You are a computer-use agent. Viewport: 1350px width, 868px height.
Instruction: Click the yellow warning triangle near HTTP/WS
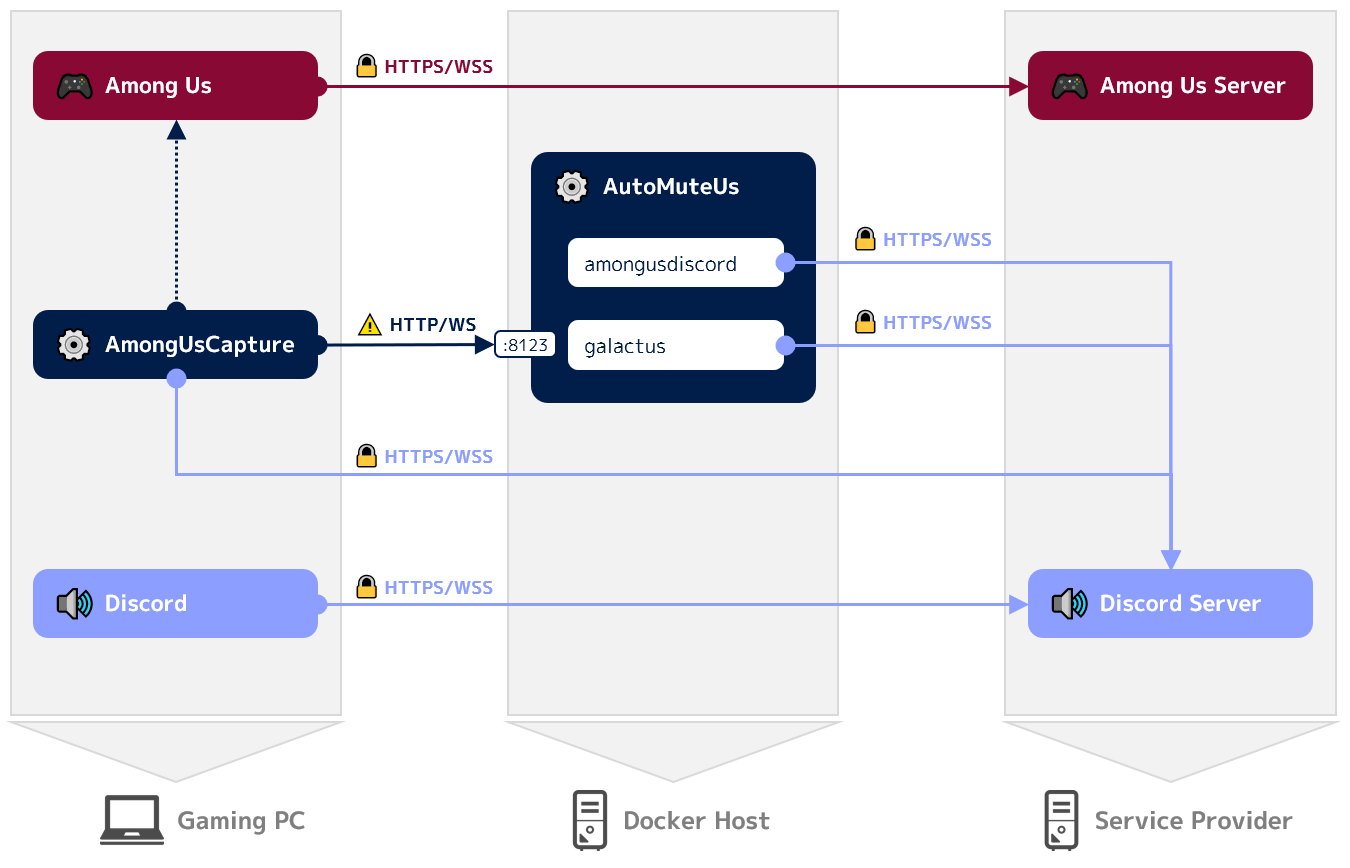point(370,325)
